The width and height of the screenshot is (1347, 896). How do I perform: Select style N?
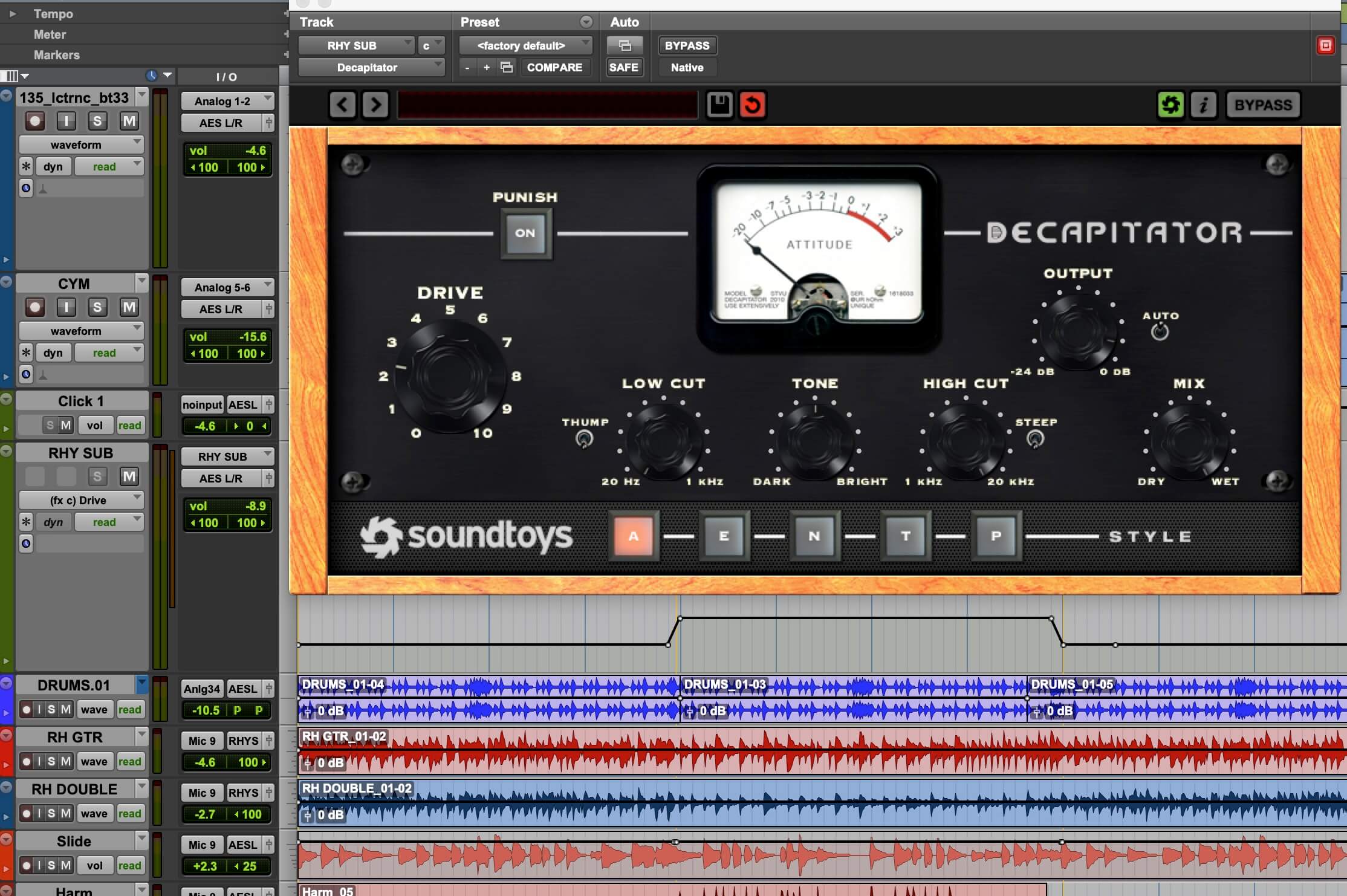point(814,536)
